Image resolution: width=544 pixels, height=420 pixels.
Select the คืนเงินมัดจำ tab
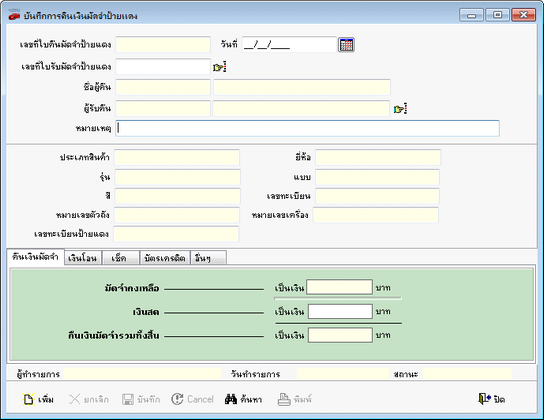point(35,257)
